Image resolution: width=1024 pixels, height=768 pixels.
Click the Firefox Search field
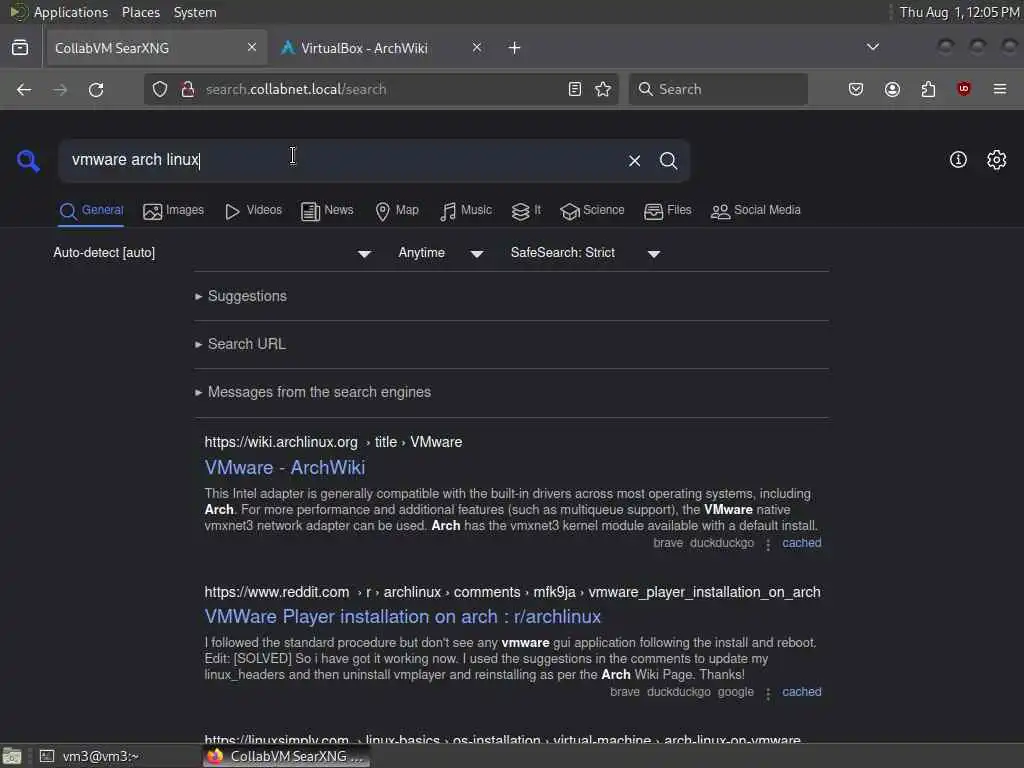[x=718, y=89]
